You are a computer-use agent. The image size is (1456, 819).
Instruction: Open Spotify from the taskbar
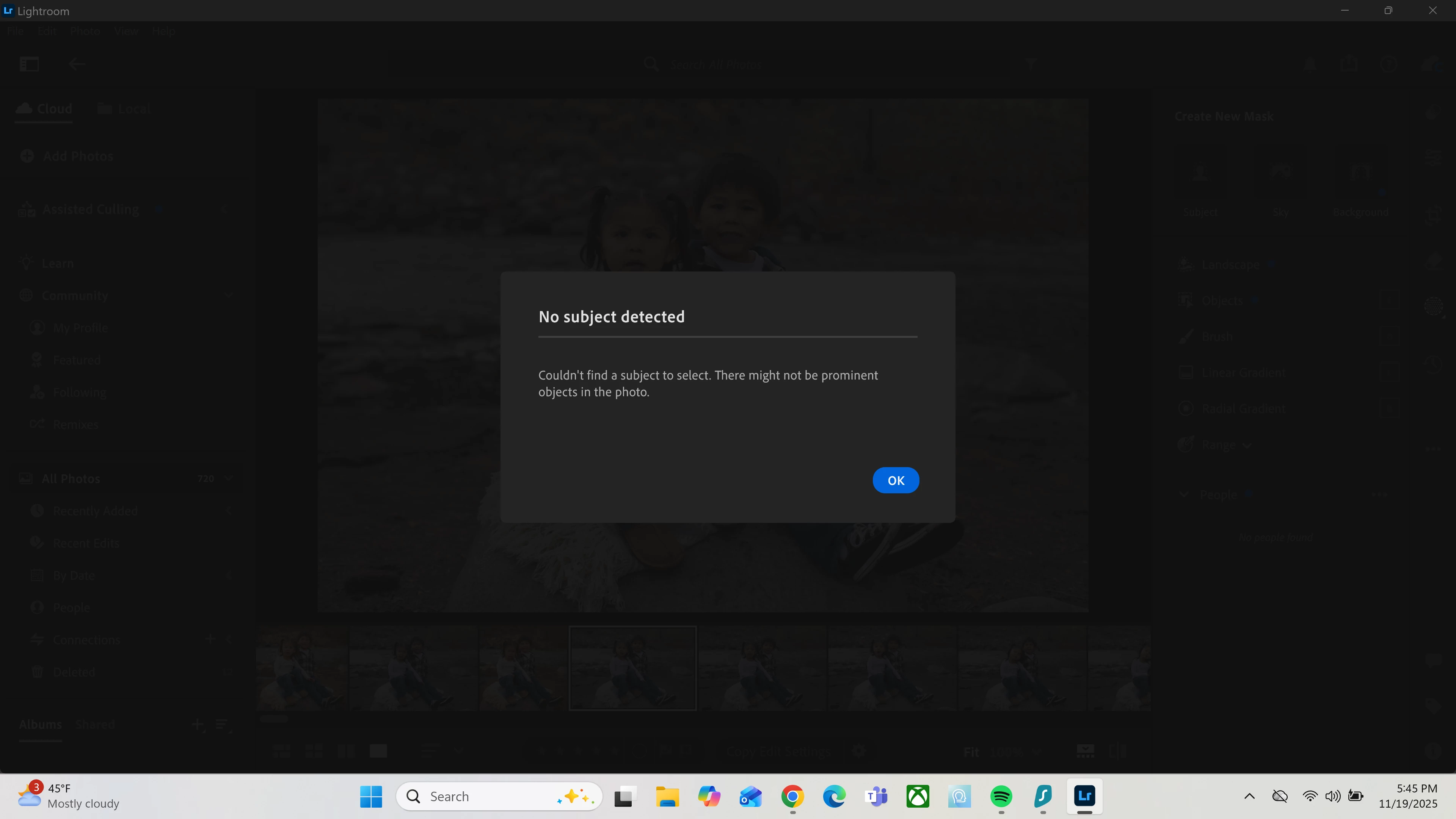point(1001,796)
